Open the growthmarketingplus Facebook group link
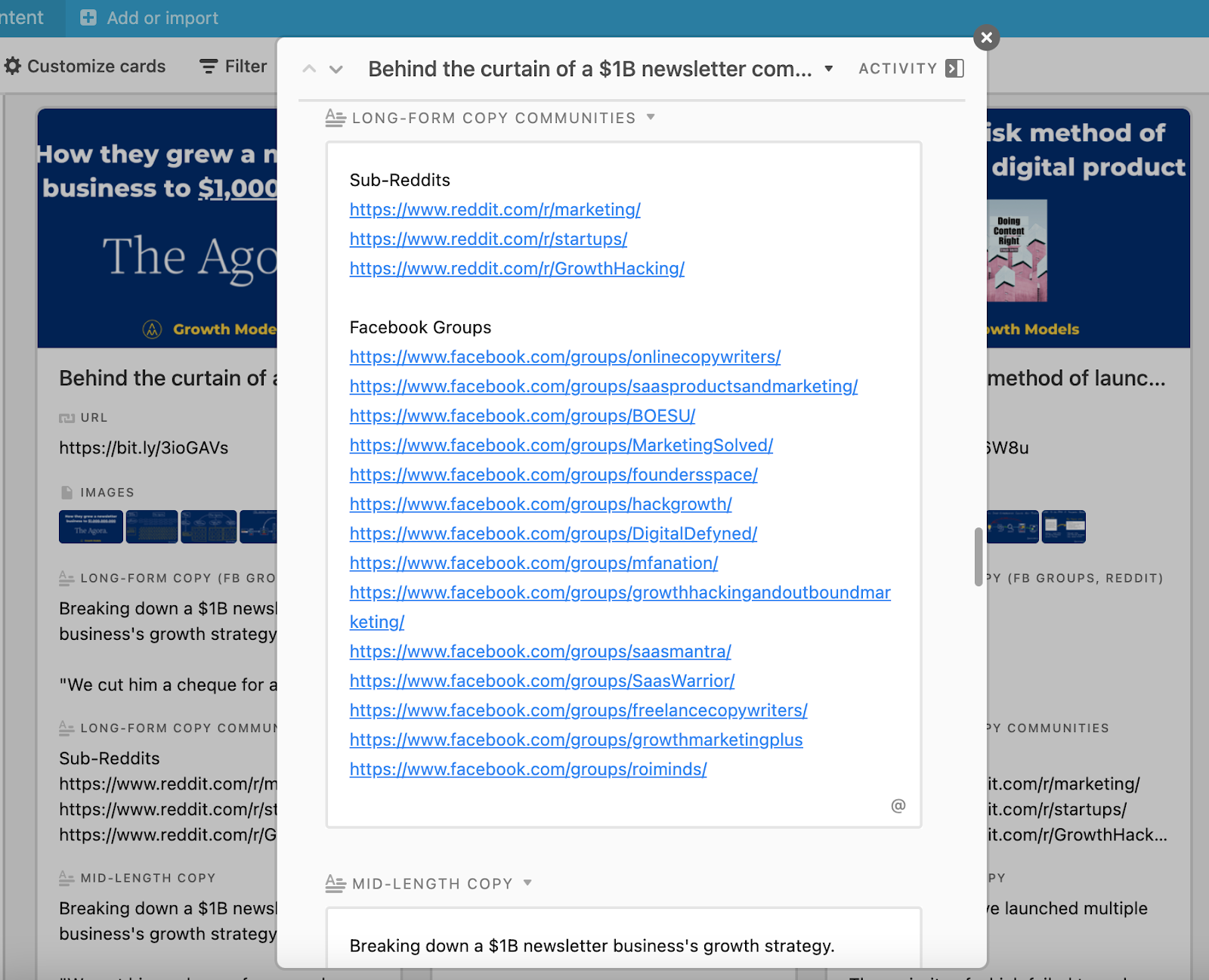 coord(577,740)
